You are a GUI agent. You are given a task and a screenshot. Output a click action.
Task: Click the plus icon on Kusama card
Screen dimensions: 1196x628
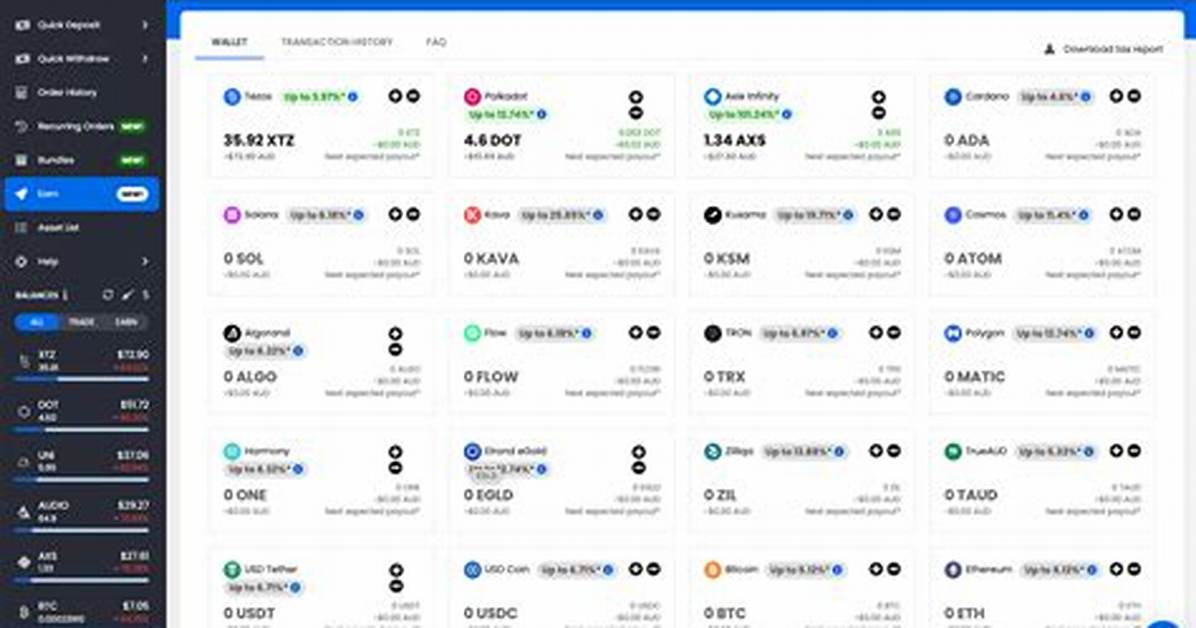coord(876,214)
